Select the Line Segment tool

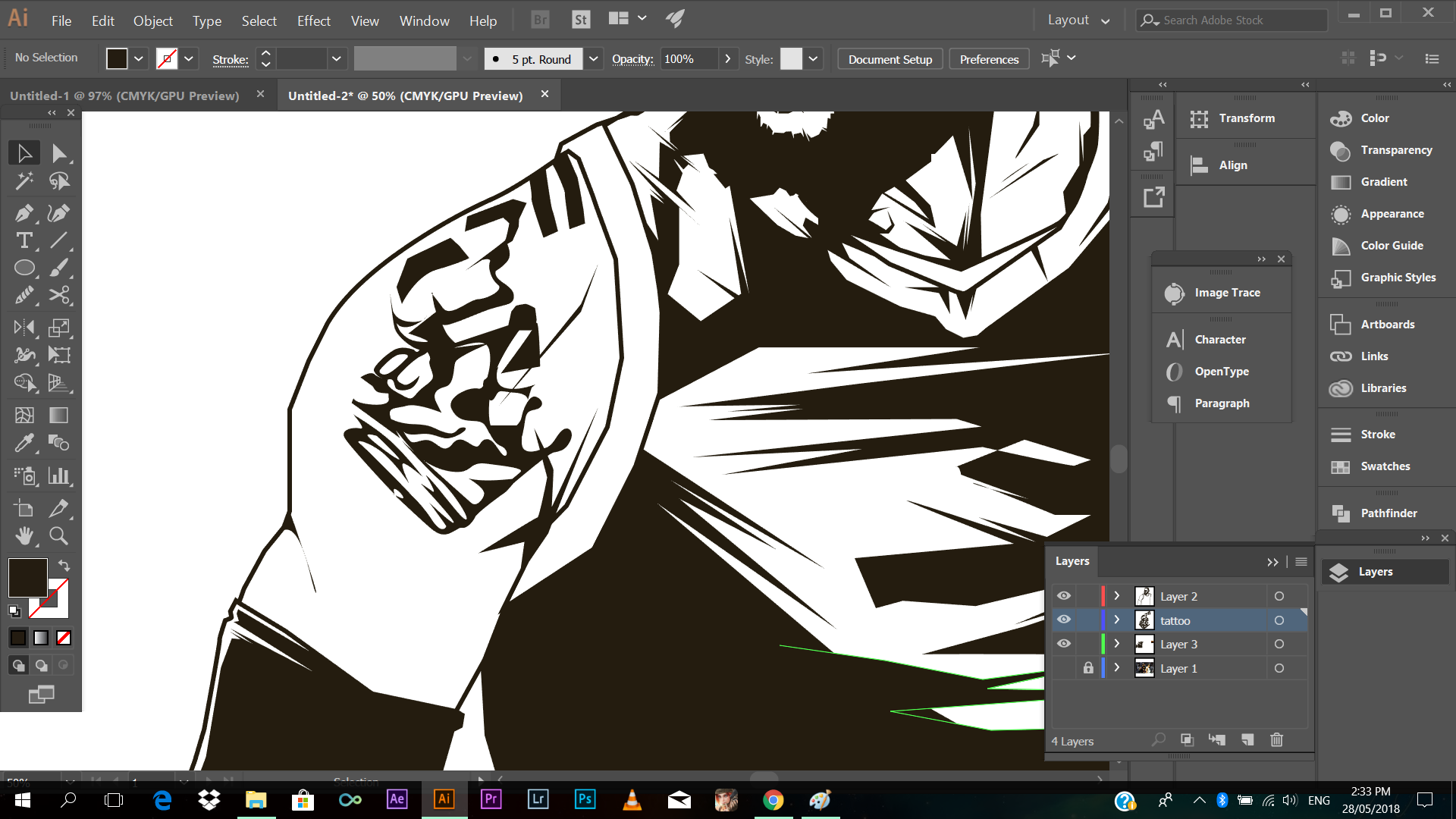[59, 240]
